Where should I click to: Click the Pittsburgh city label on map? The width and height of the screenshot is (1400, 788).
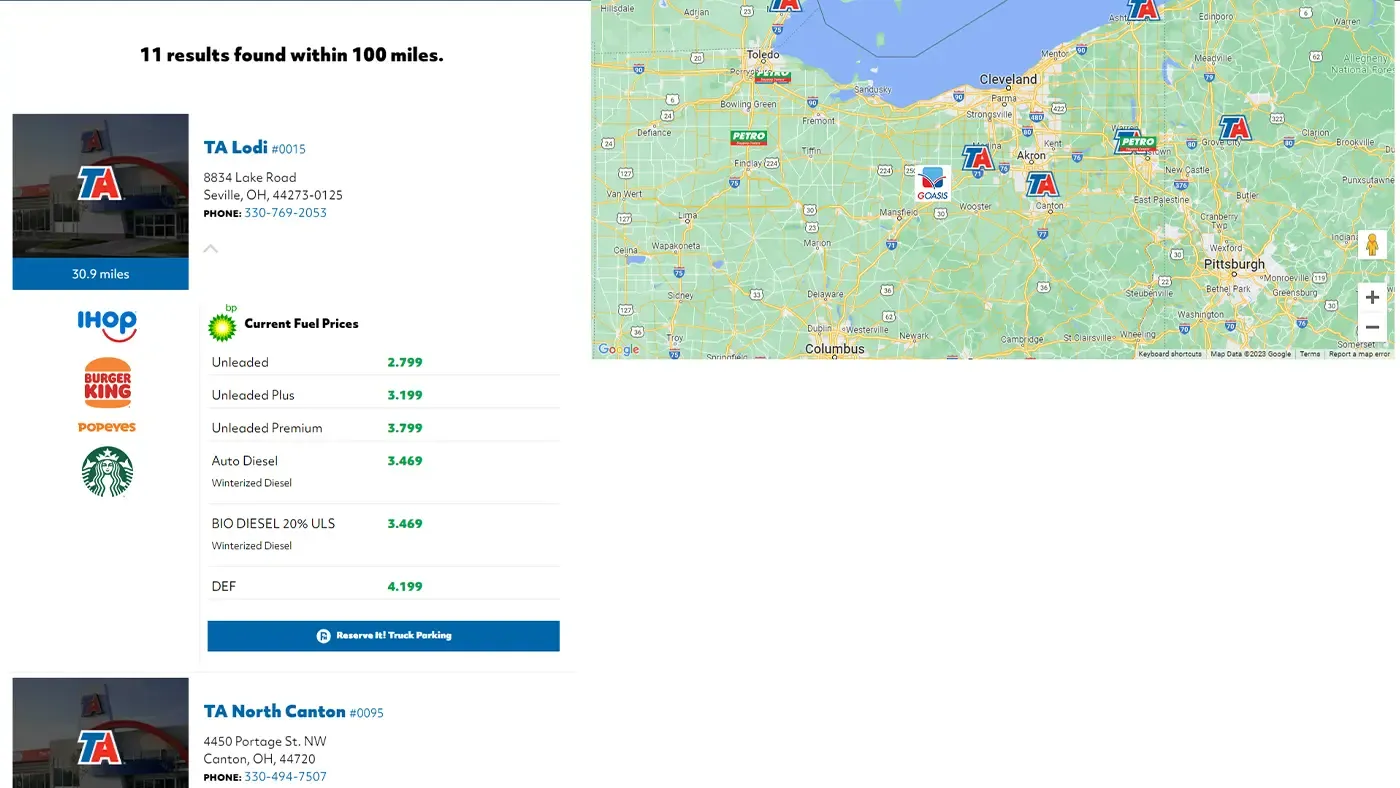click(x=1234, y=264)
